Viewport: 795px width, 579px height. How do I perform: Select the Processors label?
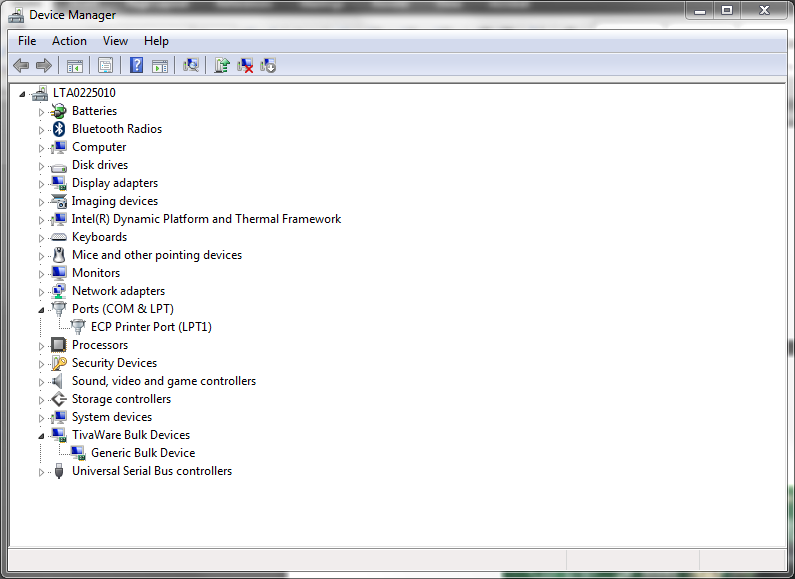coord(100,345)
